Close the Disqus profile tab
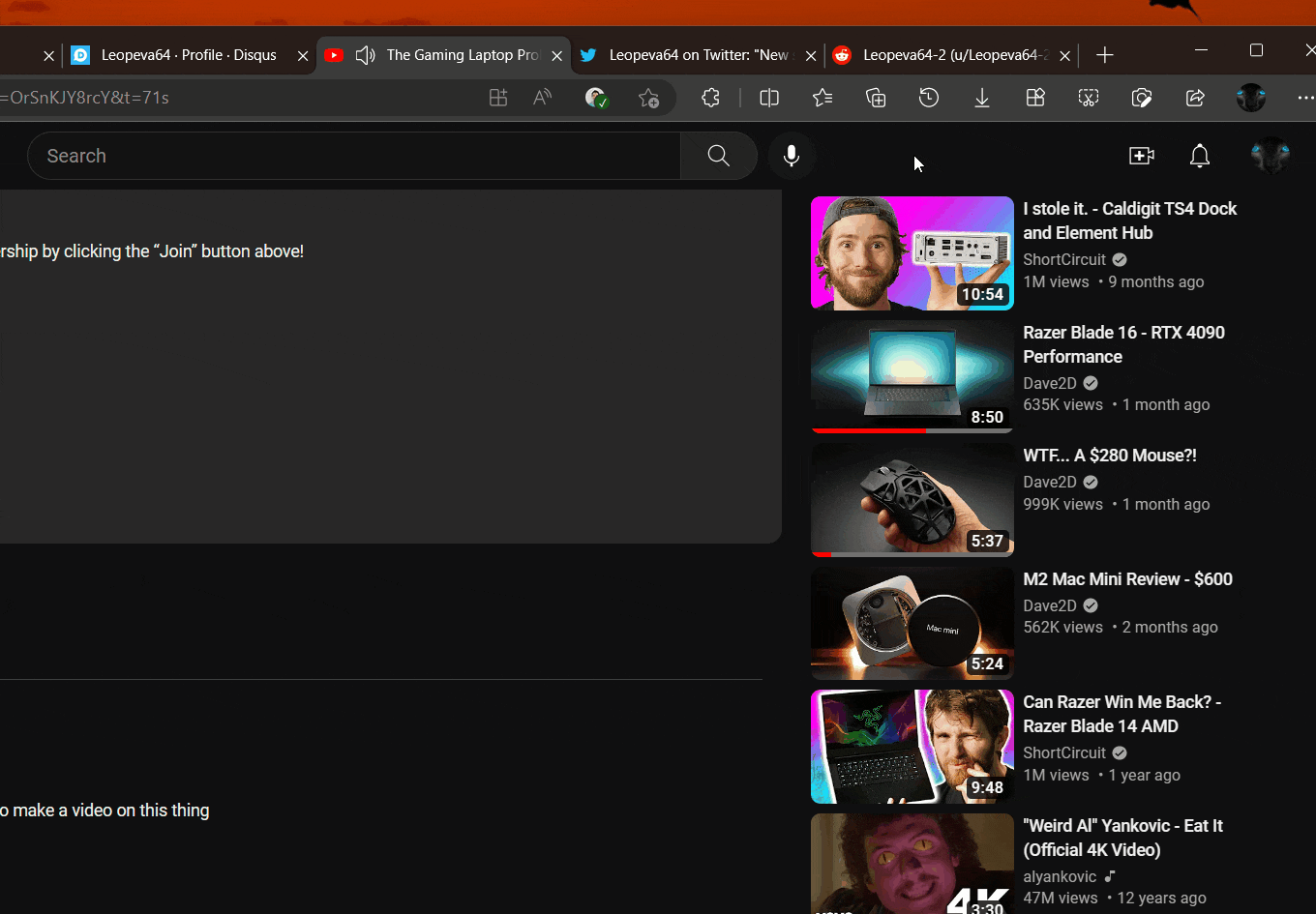The image size is (1316, 914). [x=303, y=56]
